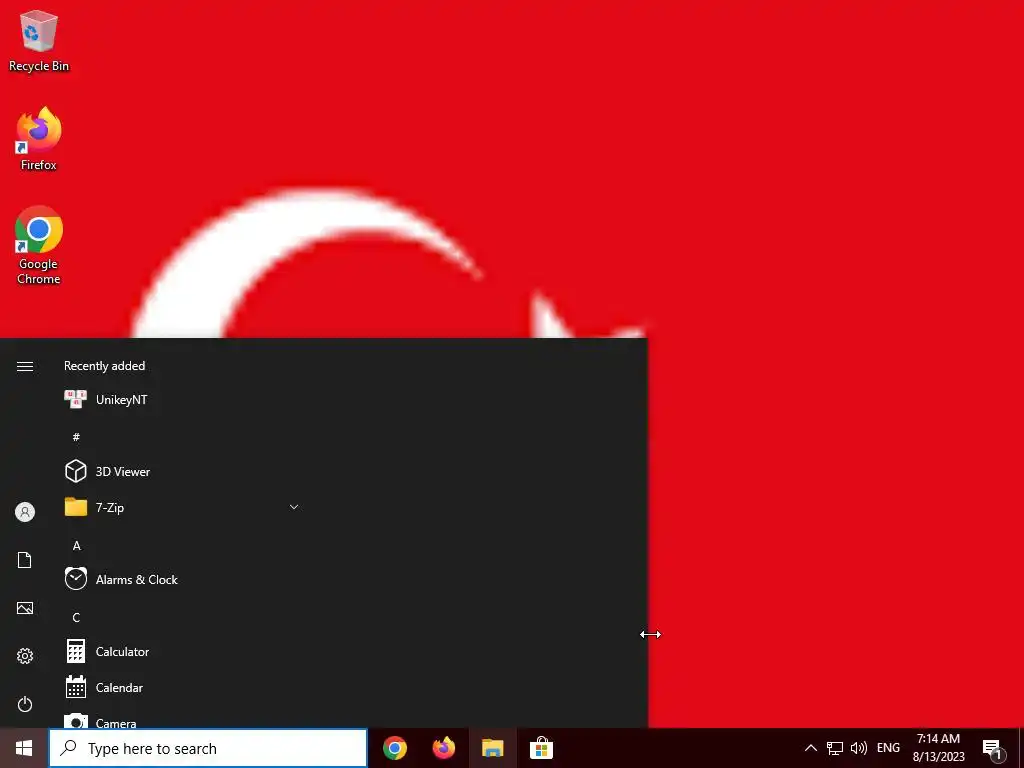Expand the Start menu hamburger button
This screenshot has width=1024, height=768.
click(25, 366)
